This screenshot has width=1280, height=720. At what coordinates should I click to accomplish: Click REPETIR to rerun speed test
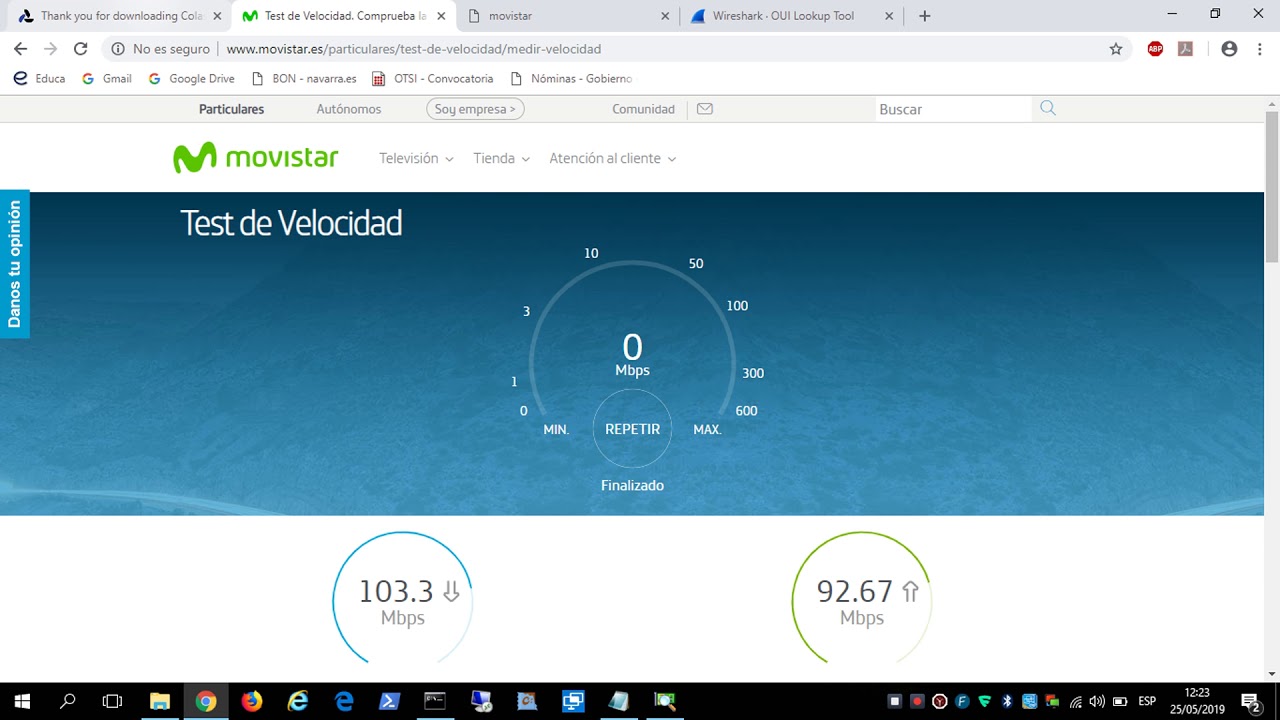click(632, 429)
